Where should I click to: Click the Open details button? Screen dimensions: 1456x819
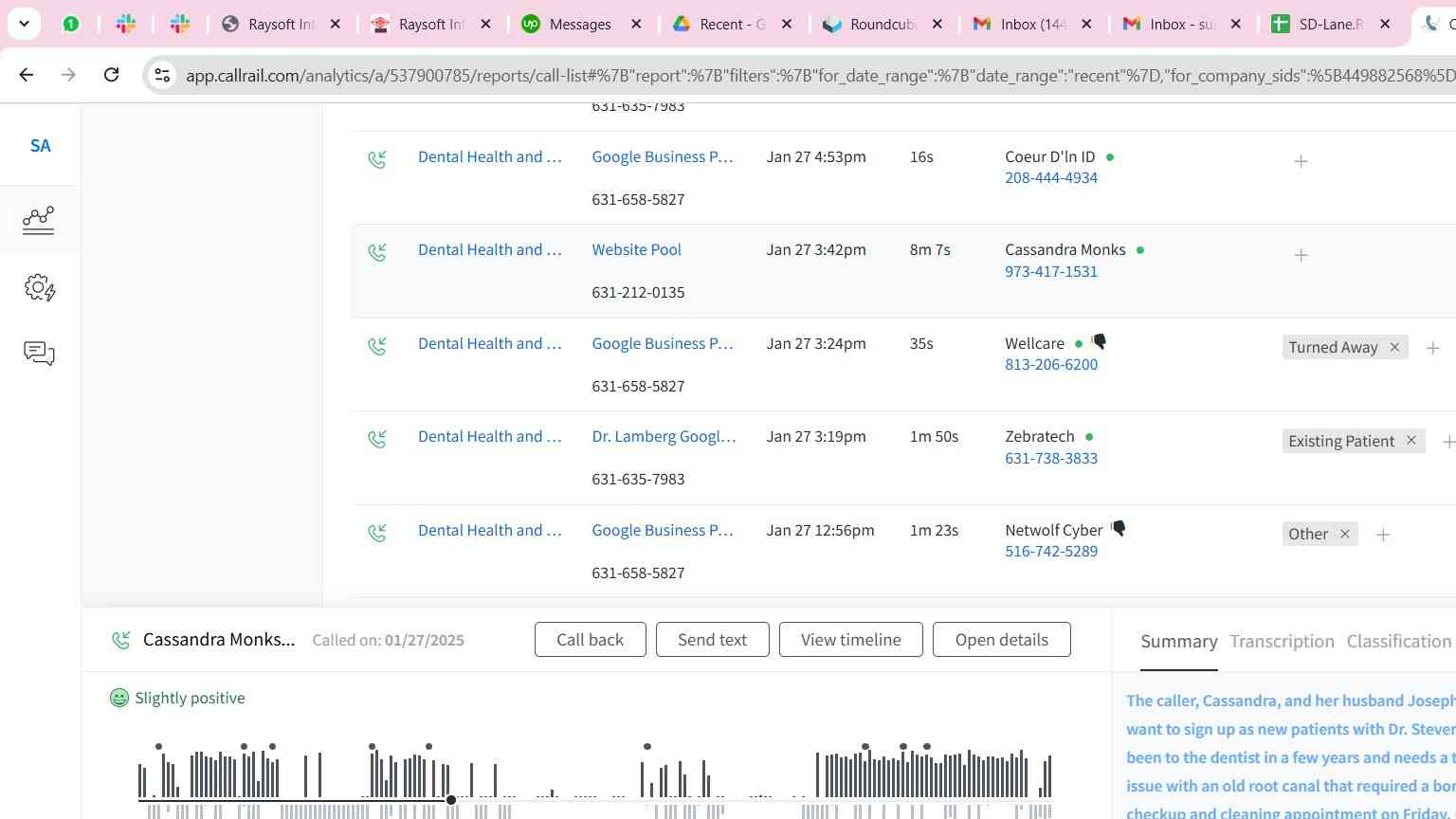[1001, 640]
